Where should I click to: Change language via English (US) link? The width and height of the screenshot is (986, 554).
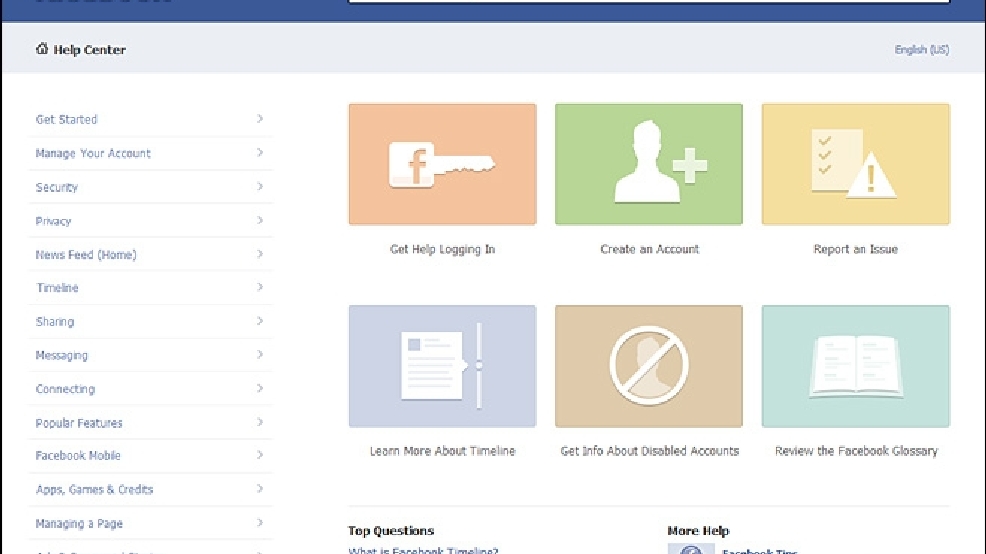click(922, 50)
